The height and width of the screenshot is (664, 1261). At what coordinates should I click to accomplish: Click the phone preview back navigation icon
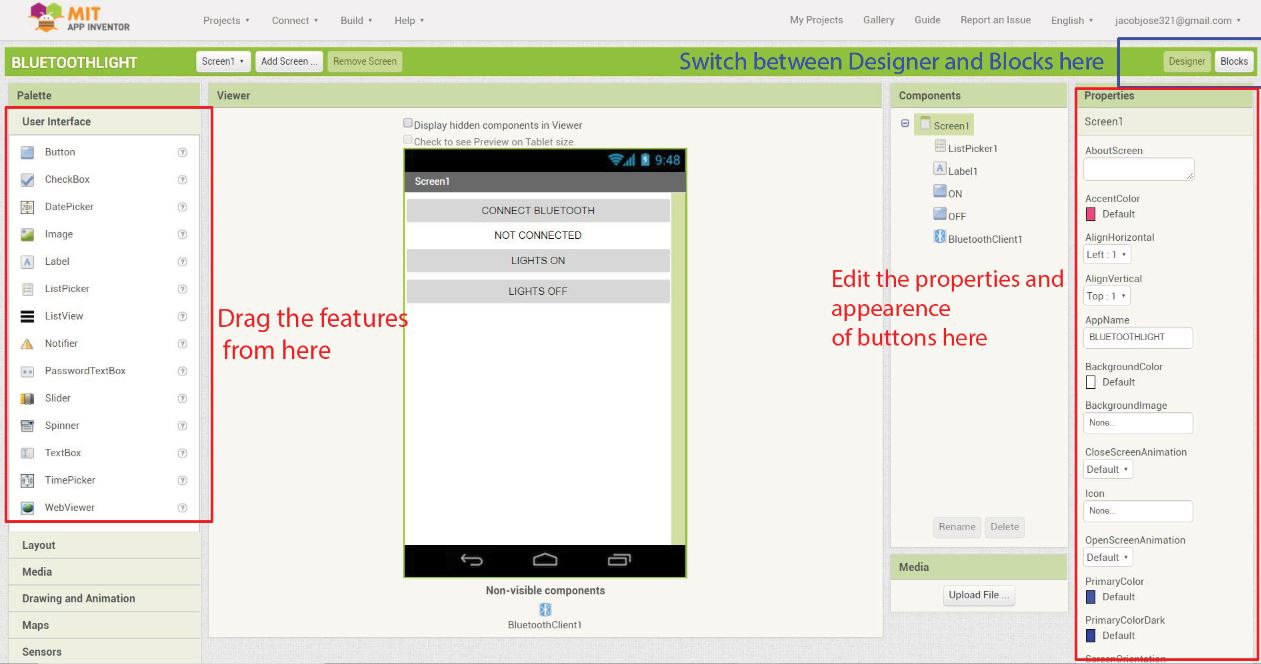point(472,560)
